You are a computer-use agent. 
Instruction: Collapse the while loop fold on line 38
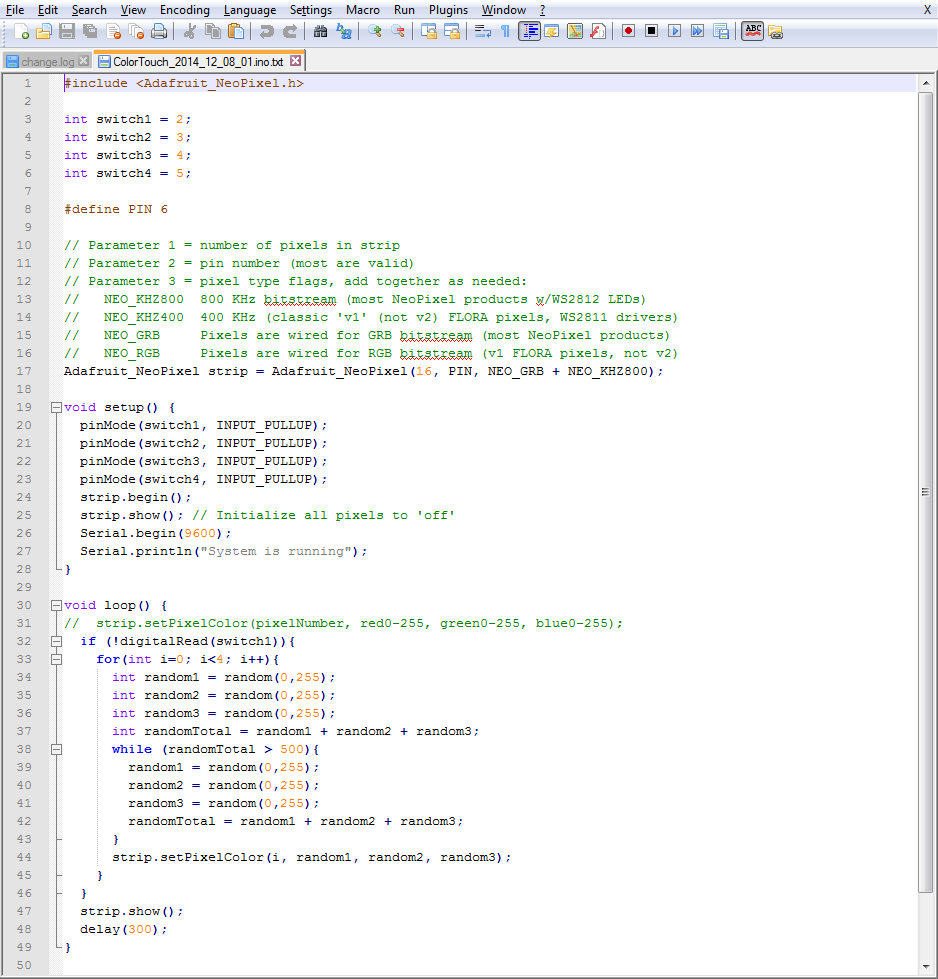pyautogui.click(x=56, y=749)
